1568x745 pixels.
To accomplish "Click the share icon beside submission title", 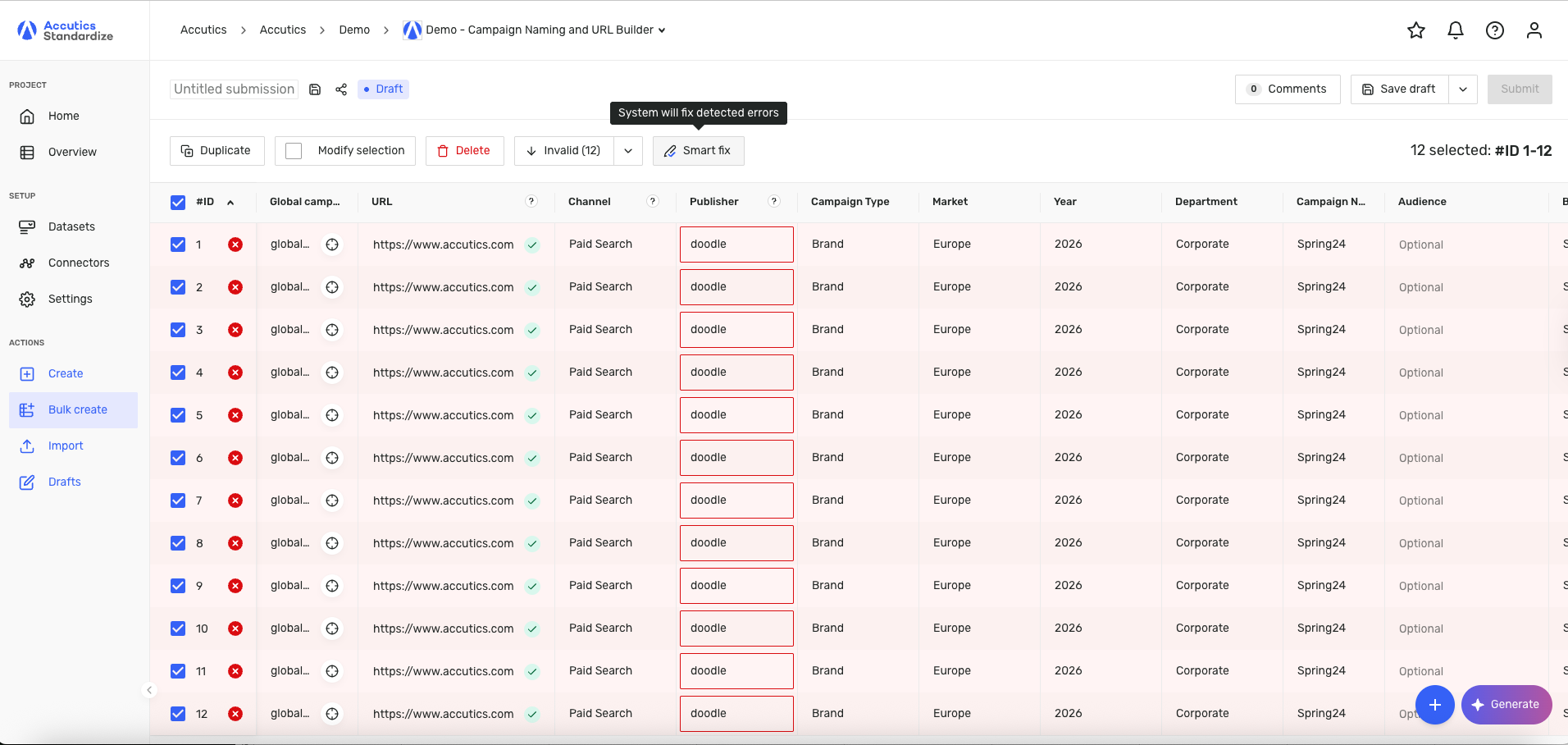I will point(341,89).
